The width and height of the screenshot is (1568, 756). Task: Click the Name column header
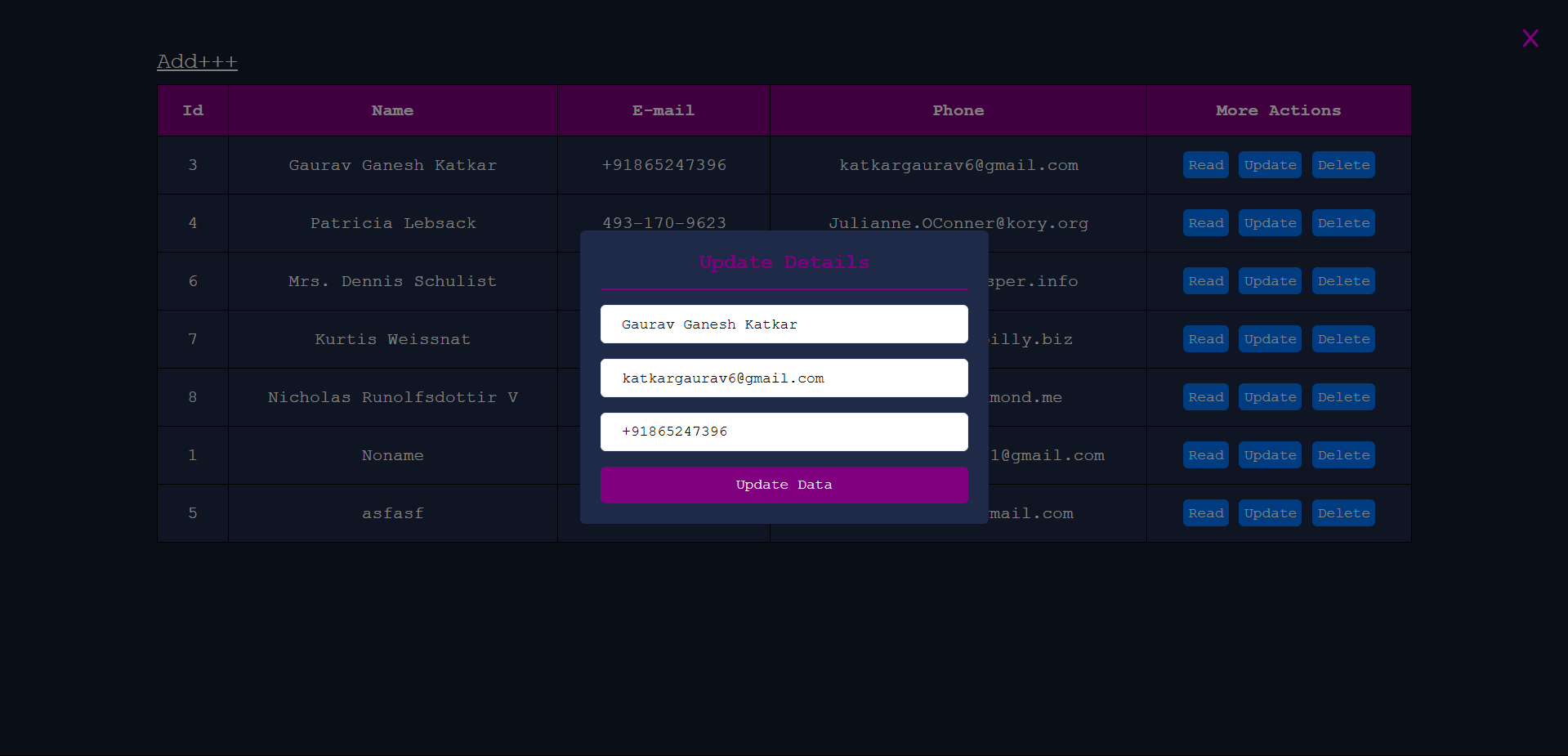pos(392,110)
